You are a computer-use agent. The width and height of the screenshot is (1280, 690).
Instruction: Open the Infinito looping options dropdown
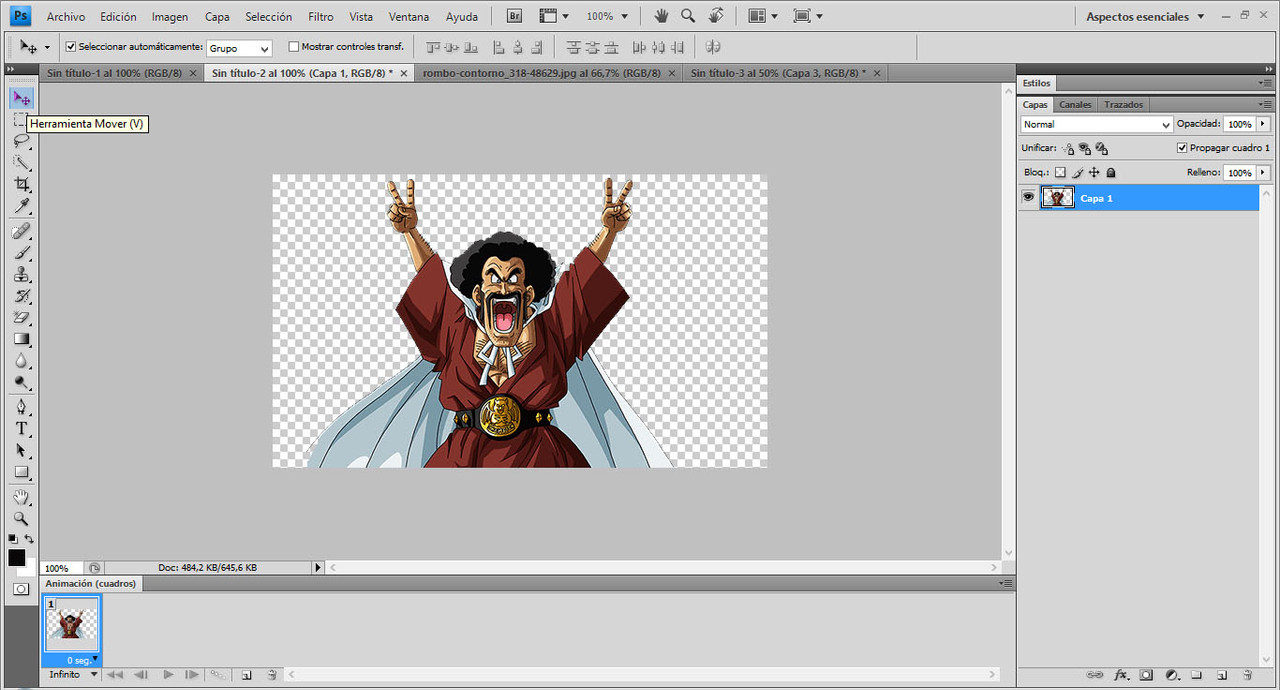[x=74, y=675]
